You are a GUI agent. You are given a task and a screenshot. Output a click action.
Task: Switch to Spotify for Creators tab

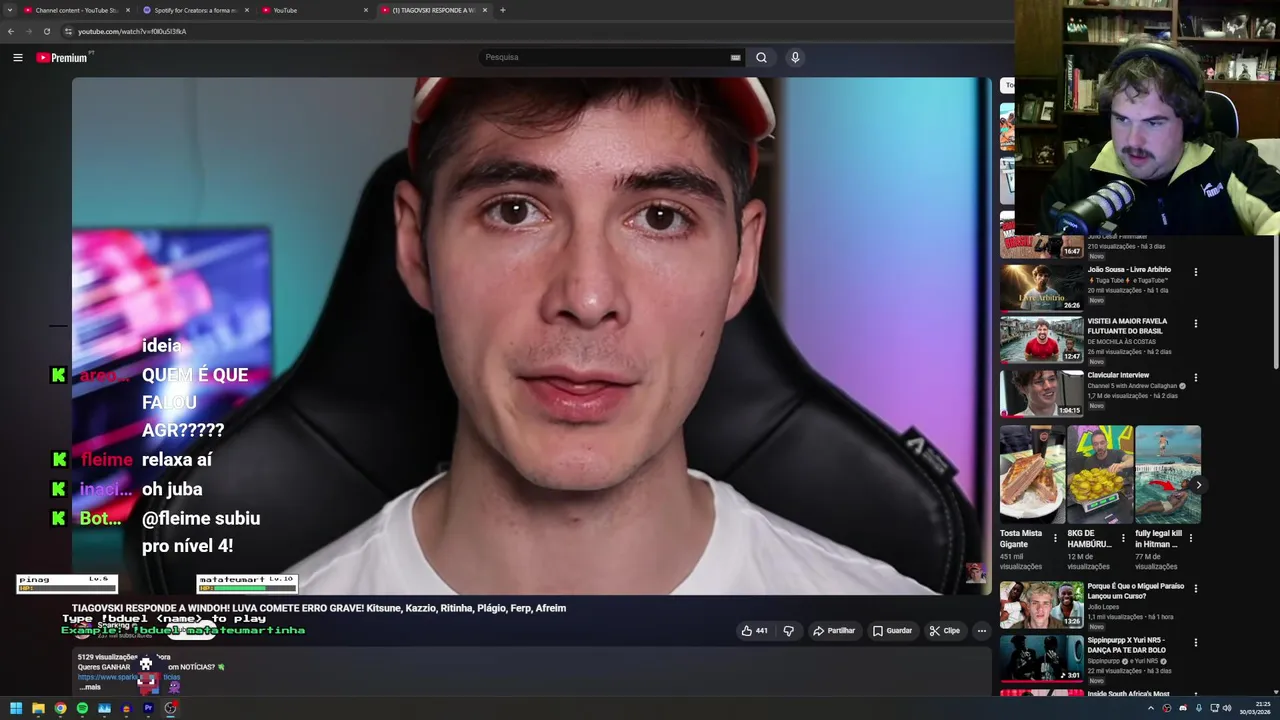[x=195, y=10]
